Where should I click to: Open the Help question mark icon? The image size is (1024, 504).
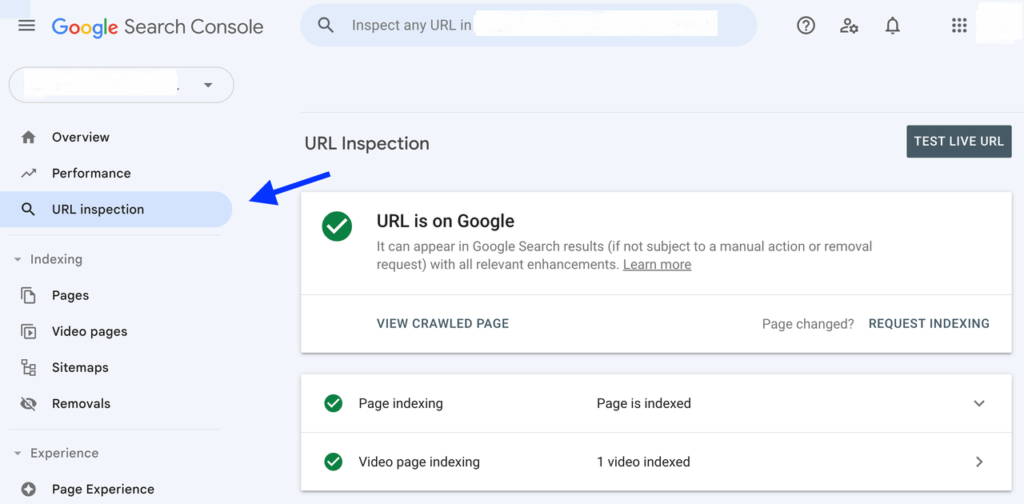(x=806, y=25)
